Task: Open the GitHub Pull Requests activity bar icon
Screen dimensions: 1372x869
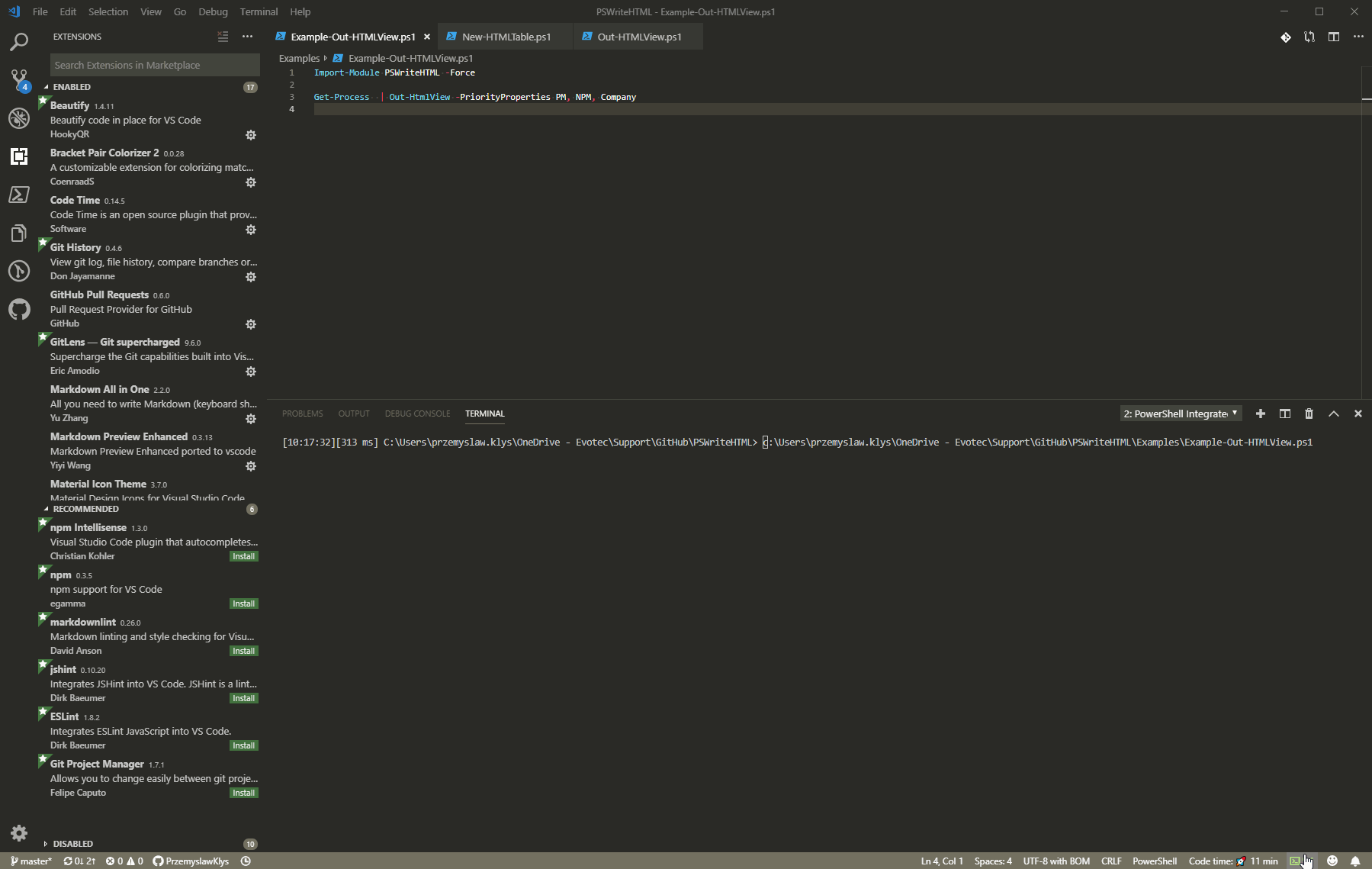Action: 18,309
